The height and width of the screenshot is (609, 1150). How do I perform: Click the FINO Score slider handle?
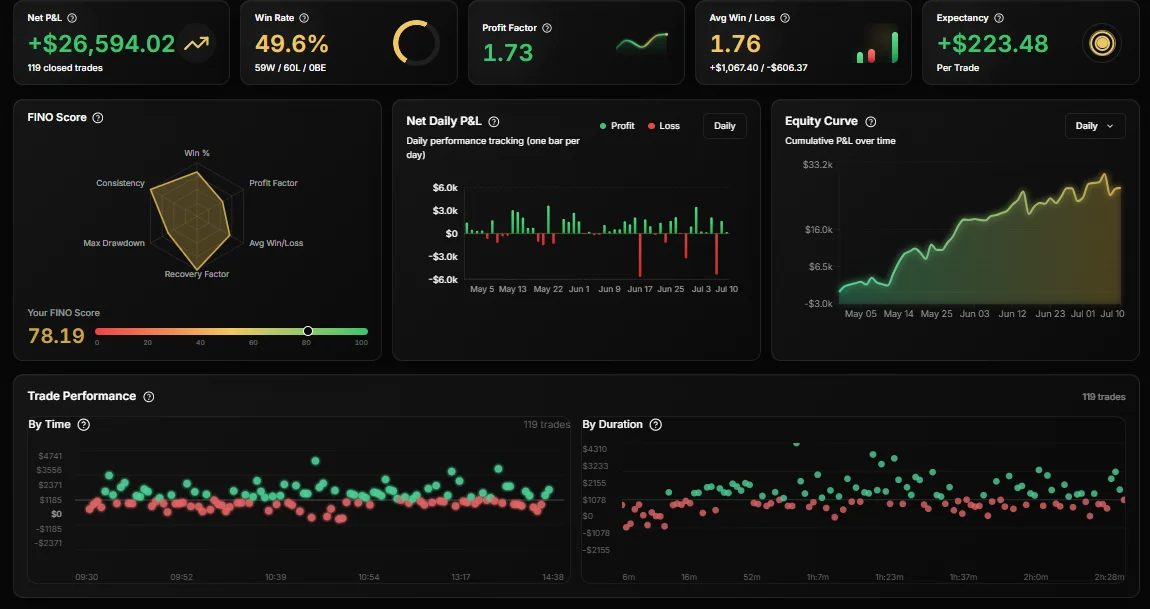pyautogui.click(x=308, y=331)
